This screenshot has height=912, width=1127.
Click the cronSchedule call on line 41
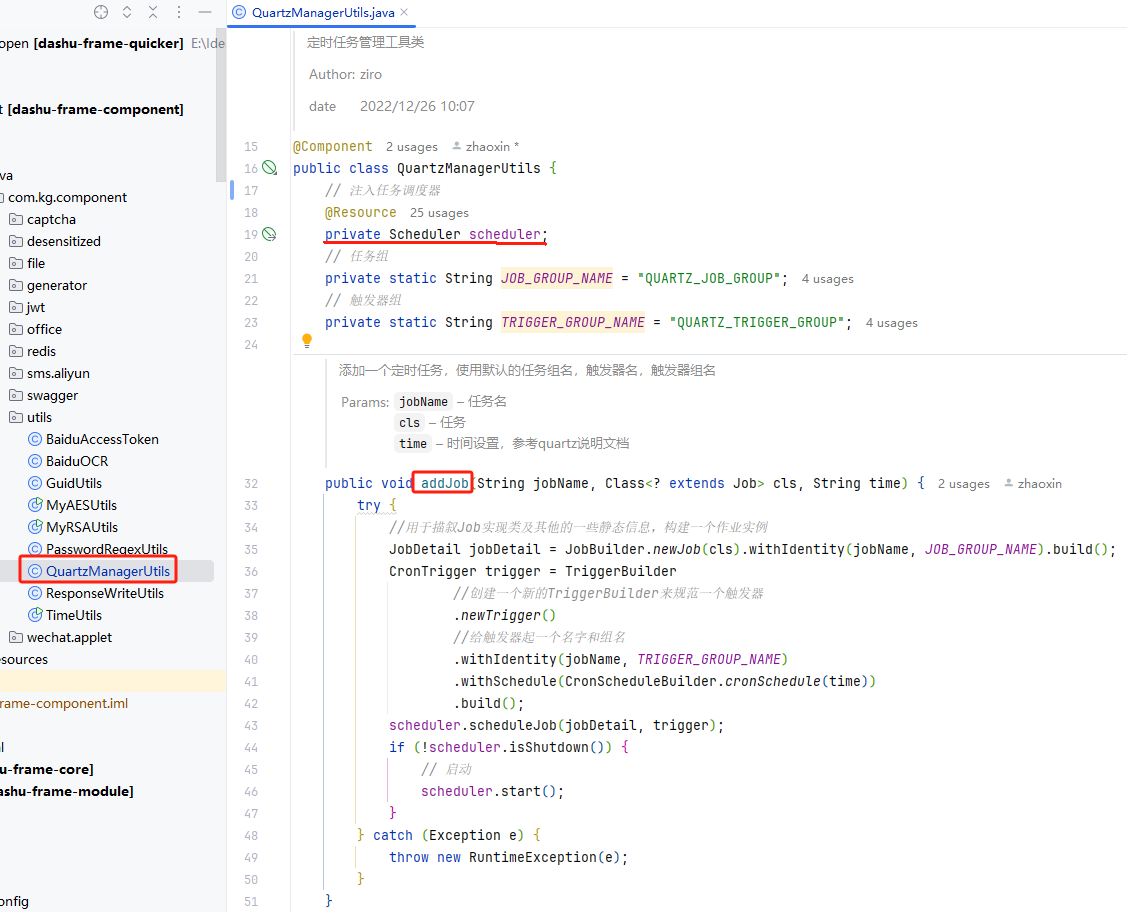point(773,681)
